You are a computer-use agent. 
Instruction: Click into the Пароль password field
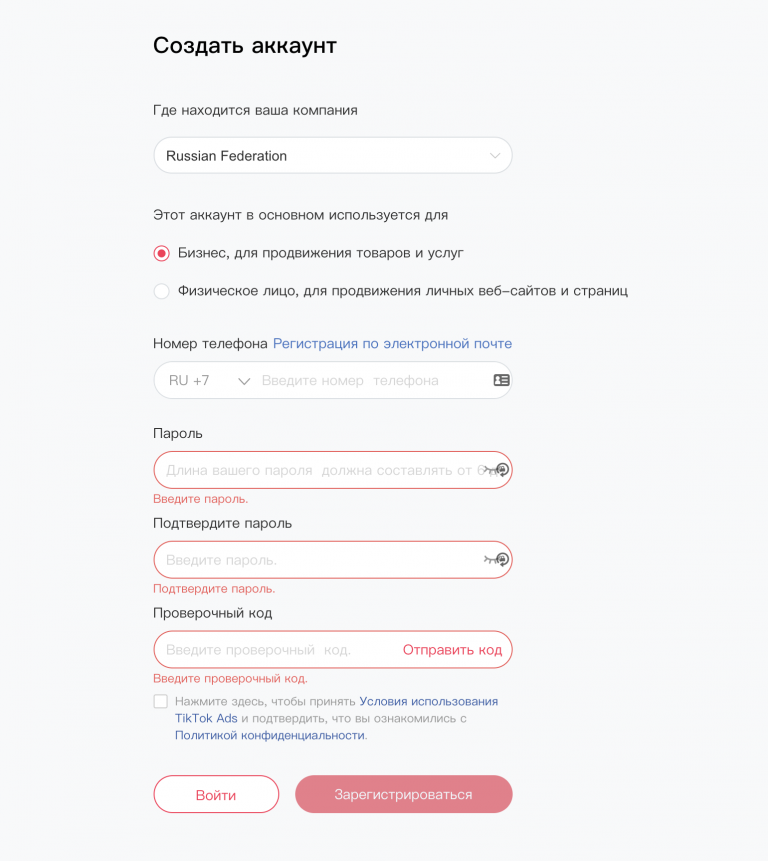tap(315, 470)
